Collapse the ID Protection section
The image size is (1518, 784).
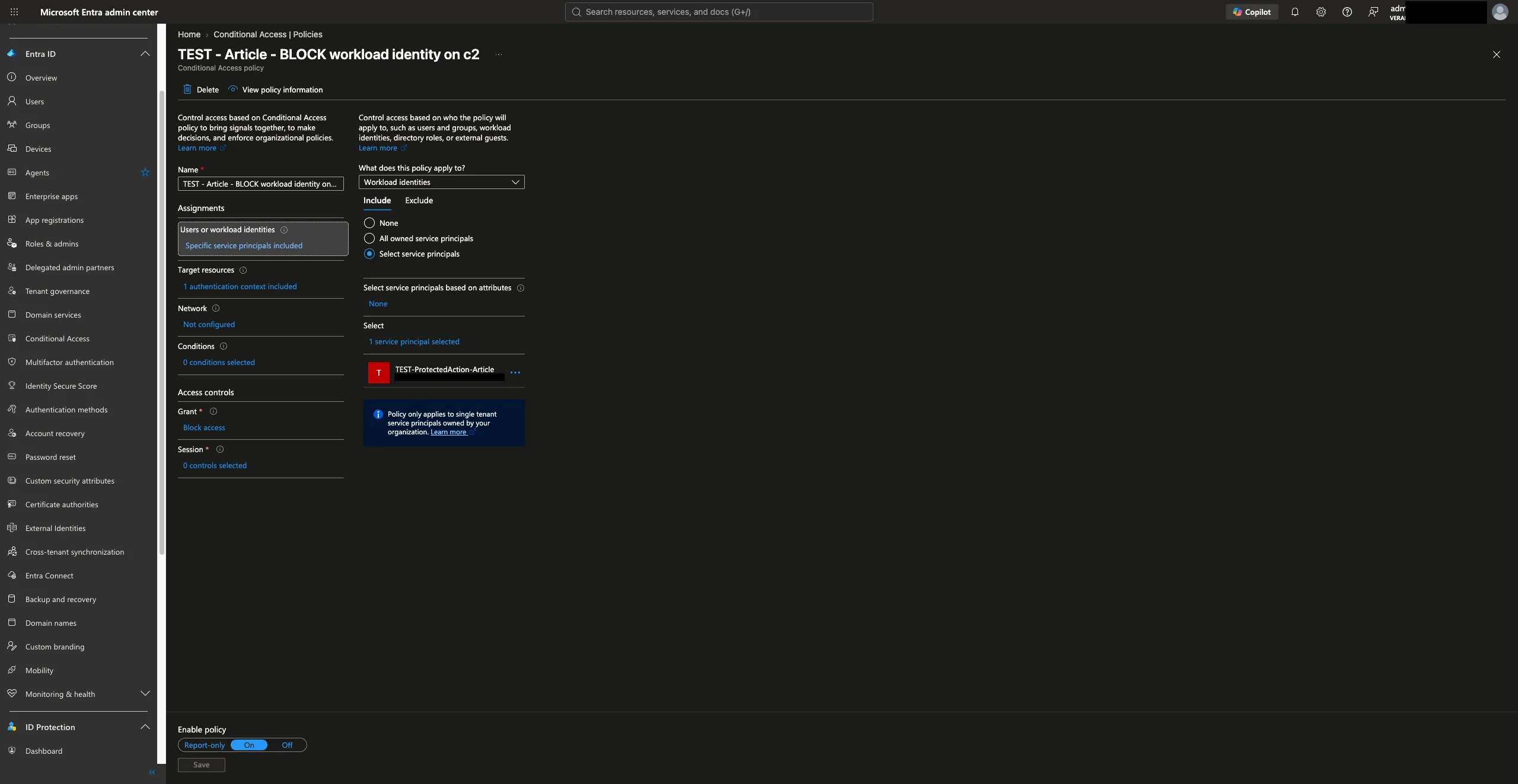pos(145,727)
